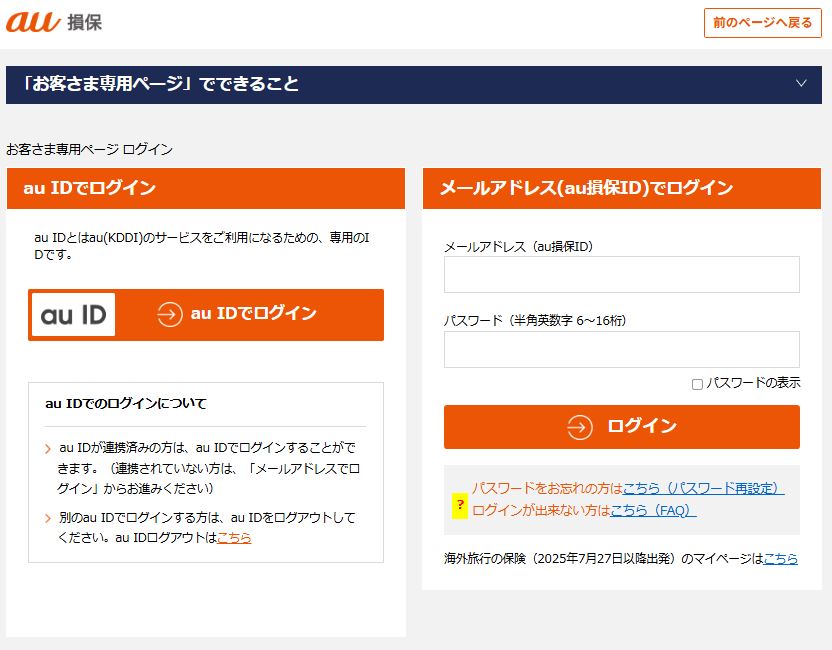The height and width of the screenshot is (650, 832).
Task: Click arrow circle icon beside au IDでログイン
Action: pyautogui.click(x=170, y=314)
